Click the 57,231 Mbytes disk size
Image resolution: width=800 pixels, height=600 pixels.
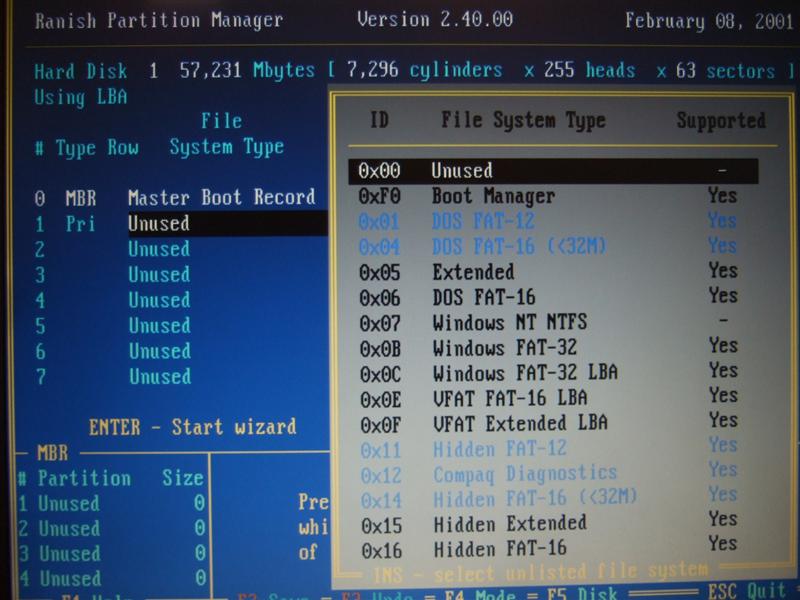(x=247, y=70)
